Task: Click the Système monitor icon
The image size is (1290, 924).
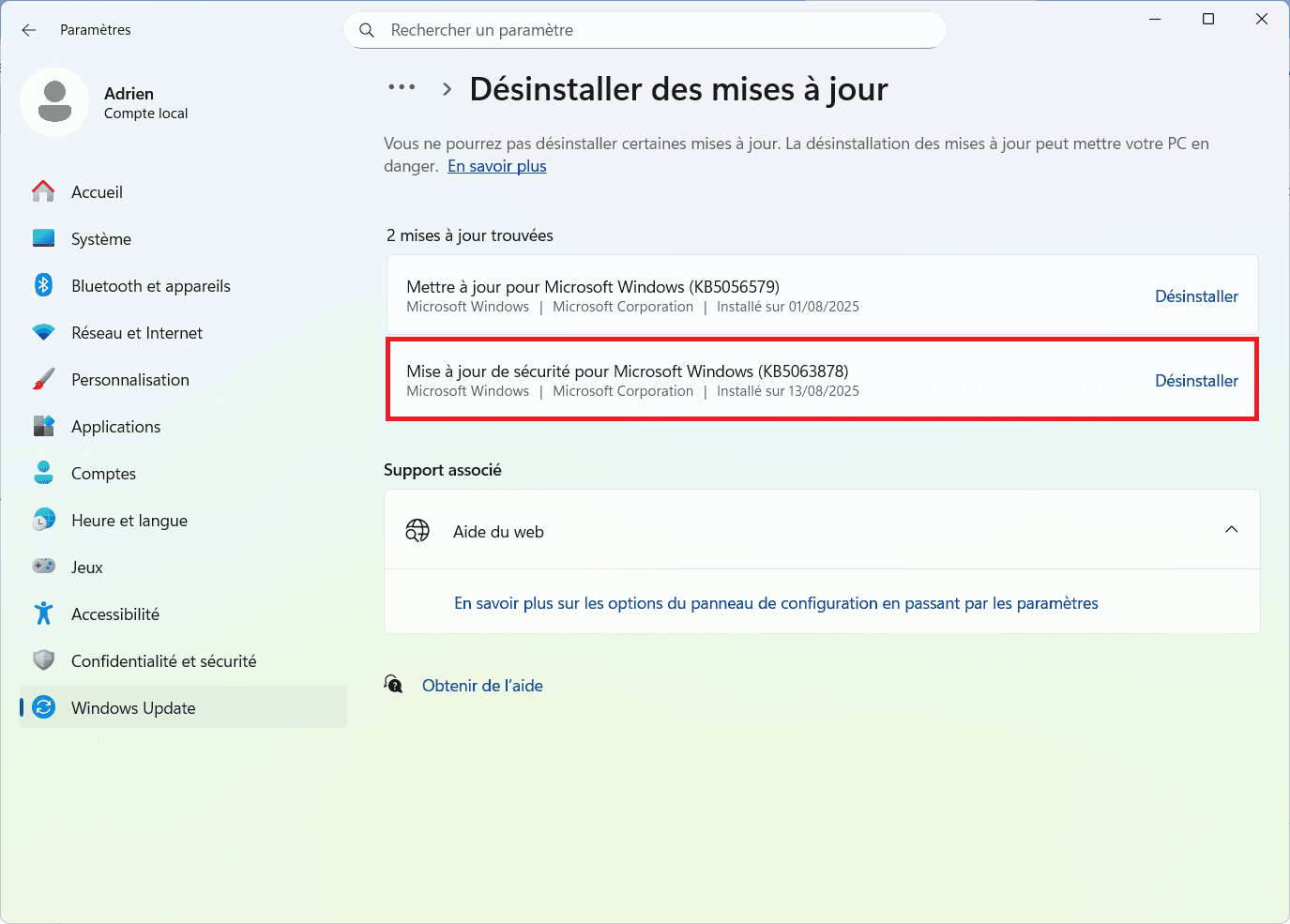Action: tap(43, 238)
